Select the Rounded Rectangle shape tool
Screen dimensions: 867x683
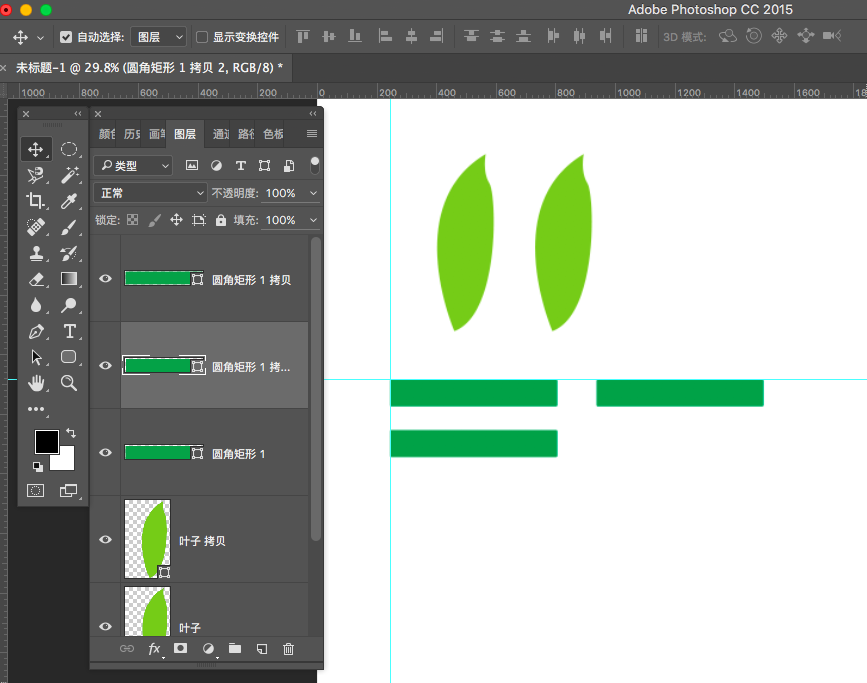point(69,357)
